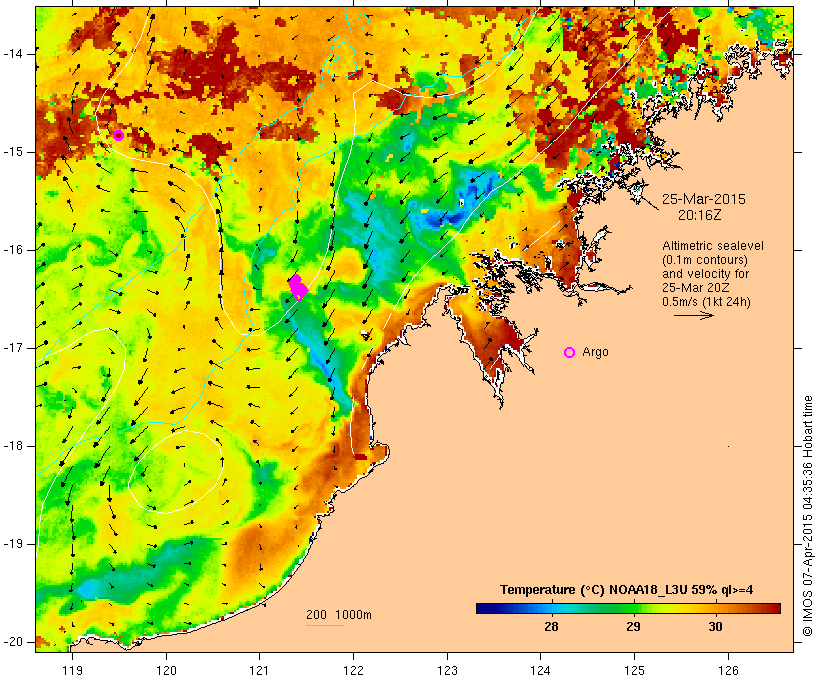The width and height of the screenshot is (820, 680).
Task: Click the '200 1000m' depth contour label
Action: pos(339,615)
